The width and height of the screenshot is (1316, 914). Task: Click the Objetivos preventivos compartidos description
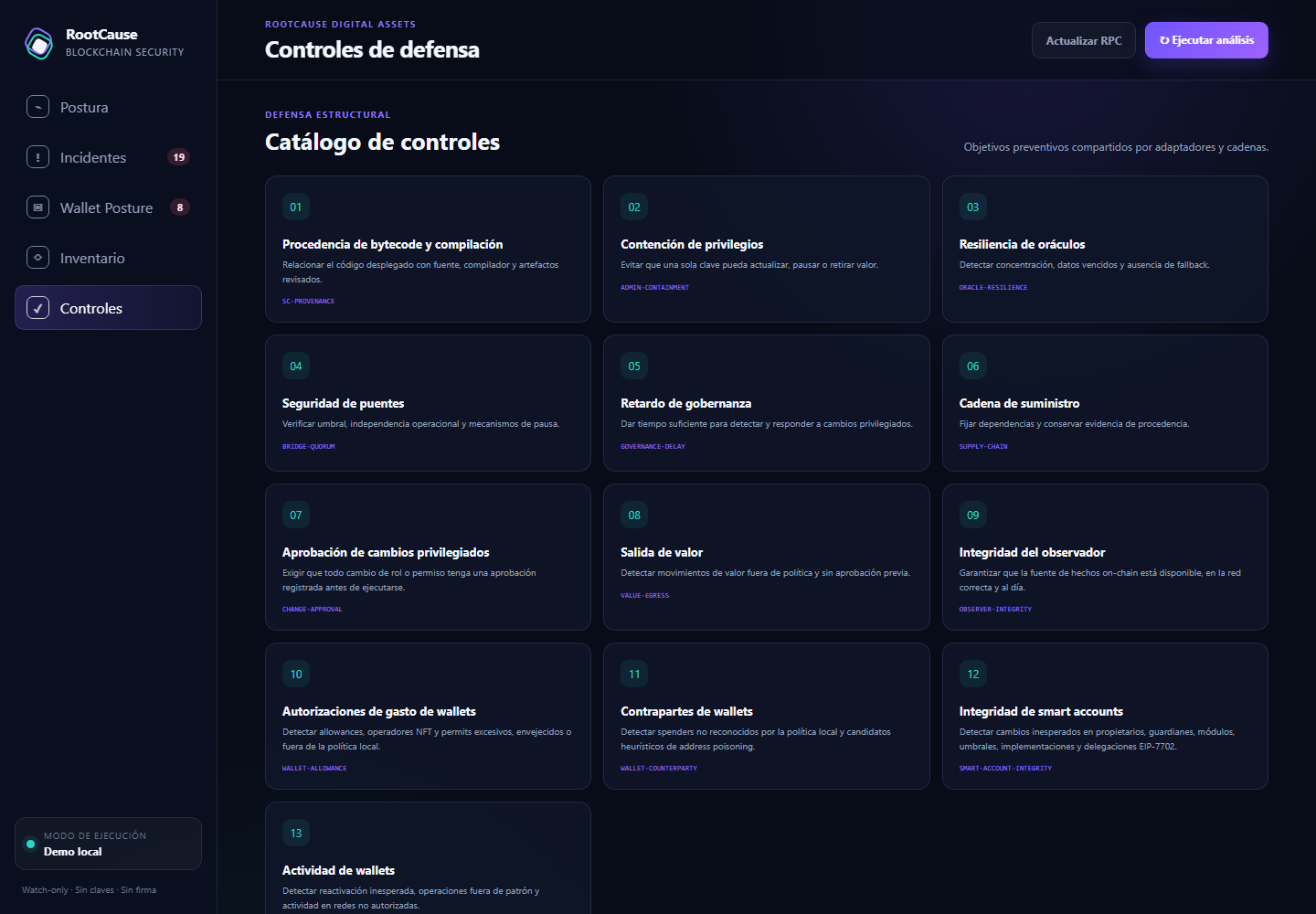pyautogui.click(x=1116, y=147)
